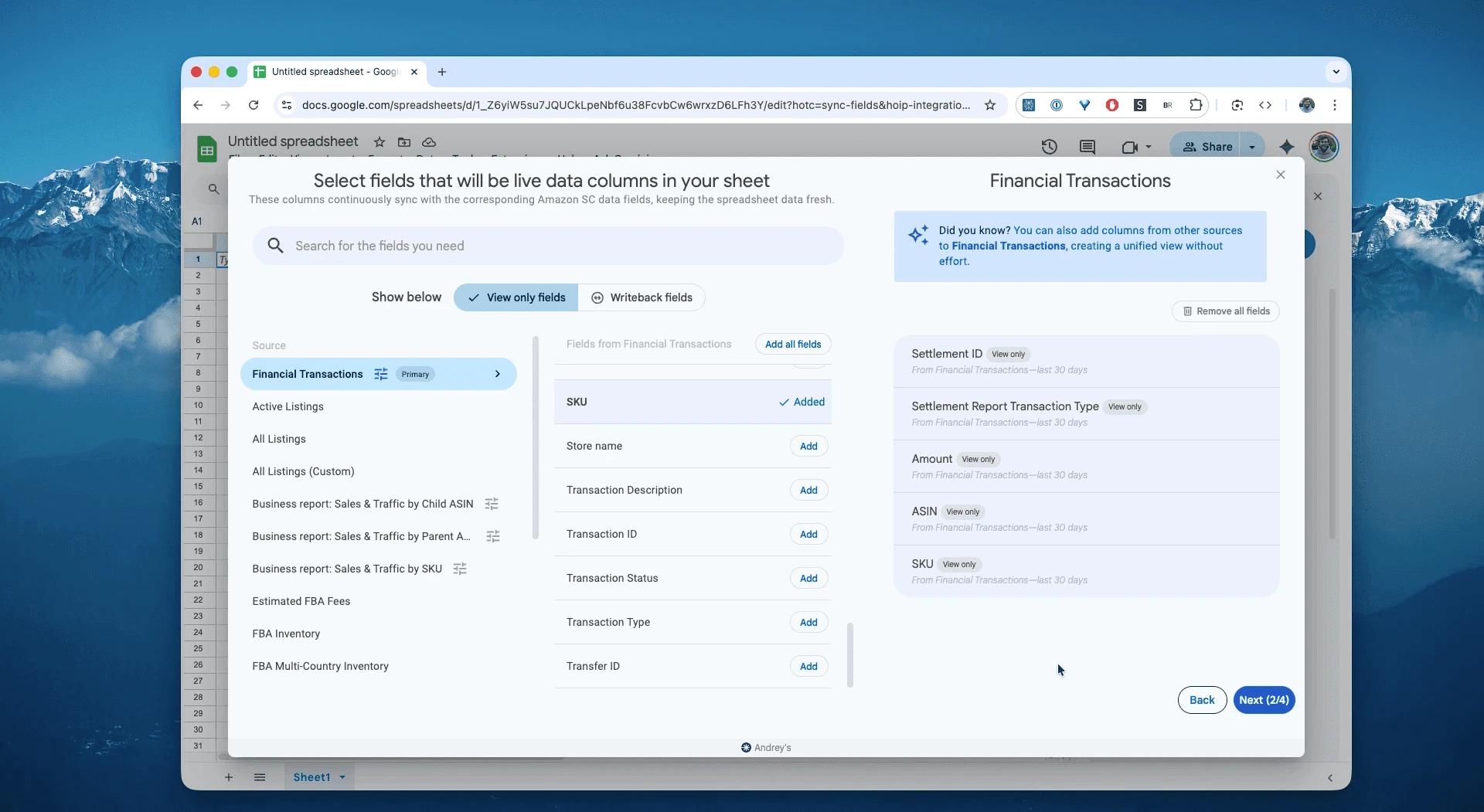
Task: Reload the page with refresh icon
Action: coord(254,105)
